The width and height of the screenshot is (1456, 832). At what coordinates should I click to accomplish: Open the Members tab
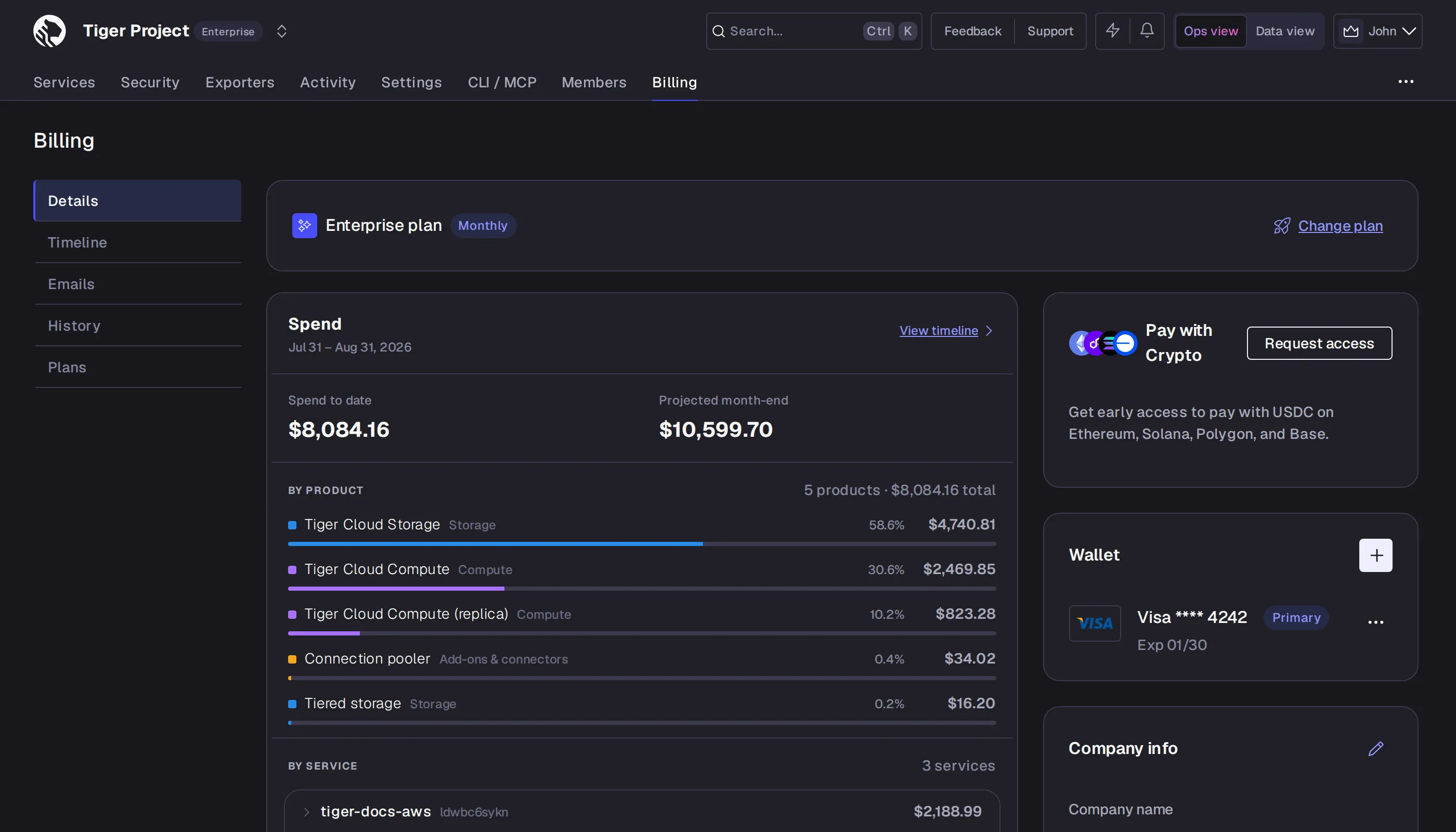point(594,82)
